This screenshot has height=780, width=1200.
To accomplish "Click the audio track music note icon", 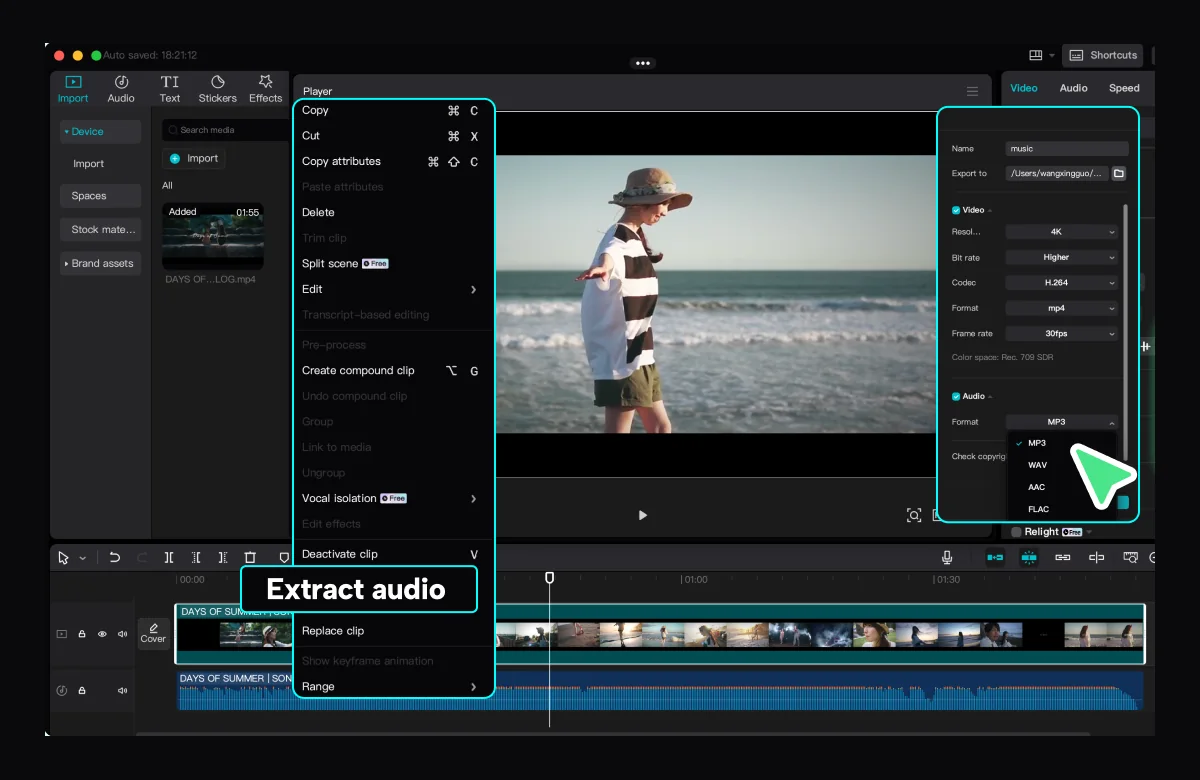I will coord(62,690).
